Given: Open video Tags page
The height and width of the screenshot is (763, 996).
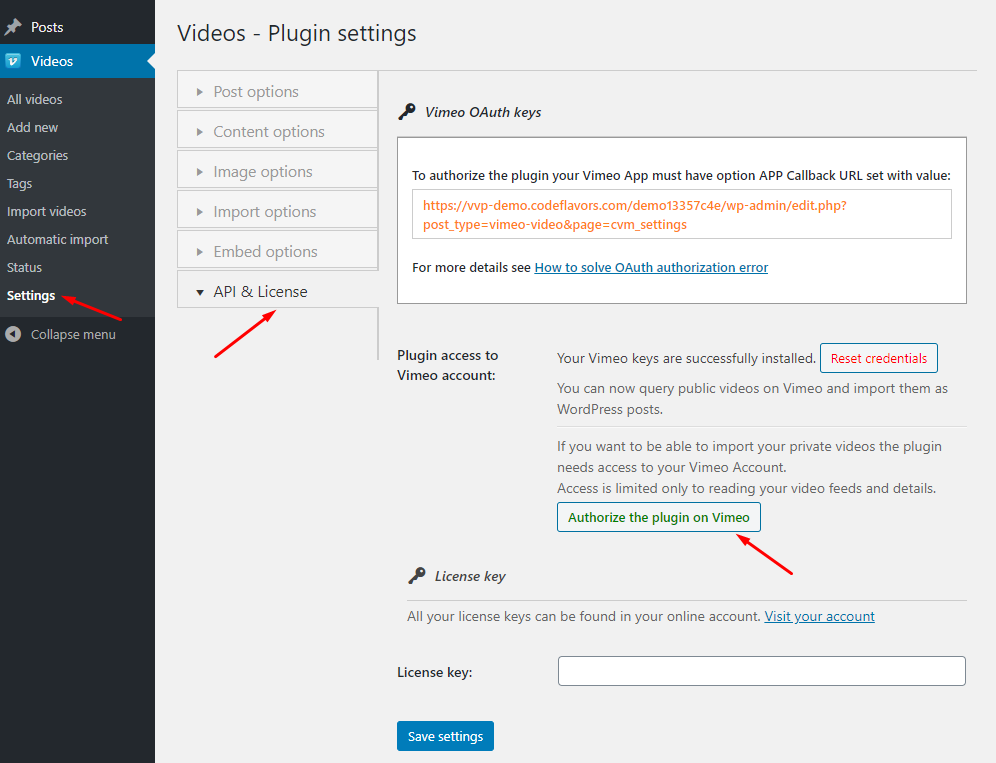Looking at the screenshot, I should click(20, 184).
